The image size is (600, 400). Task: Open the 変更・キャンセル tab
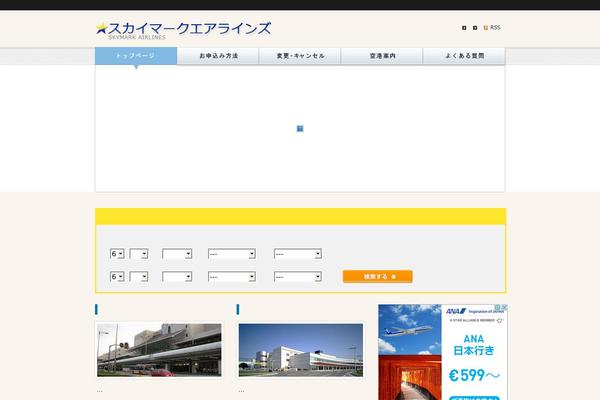click(x=300, y=56)
